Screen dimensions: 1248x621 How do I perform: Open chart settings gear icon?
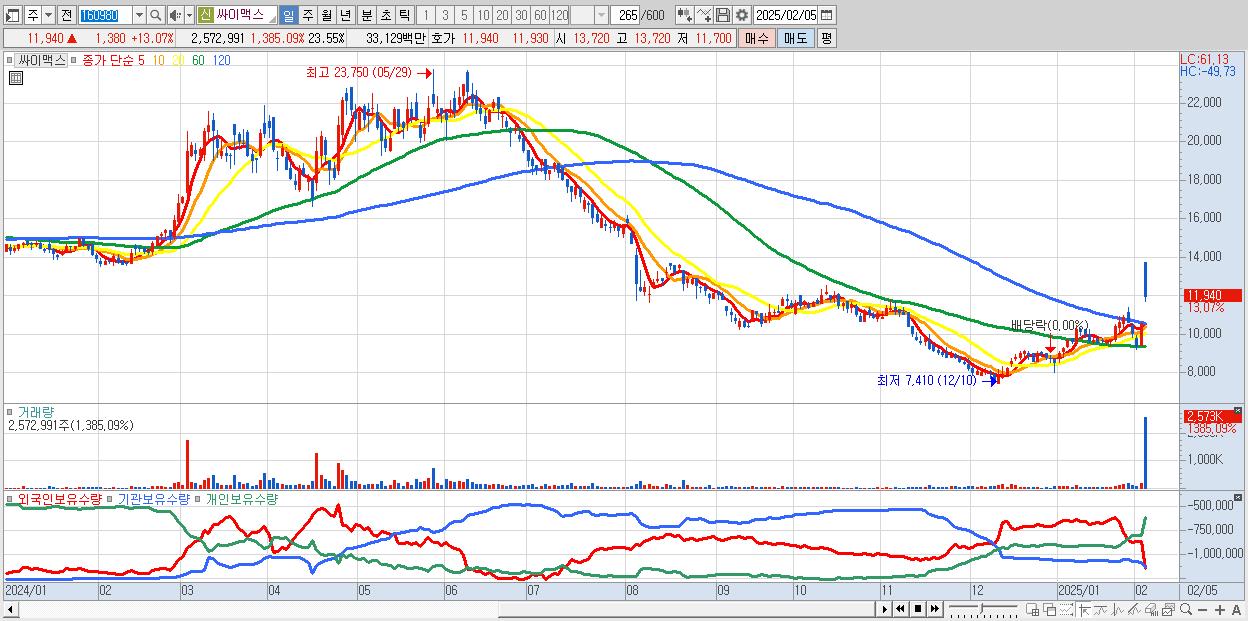tap(742, 15)
